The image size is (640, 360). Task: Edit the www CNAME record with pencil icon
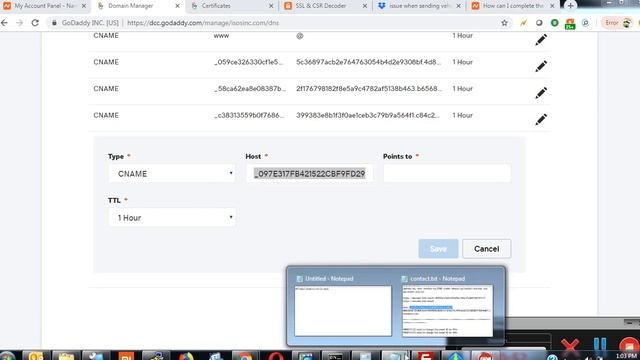pos(541,40)
